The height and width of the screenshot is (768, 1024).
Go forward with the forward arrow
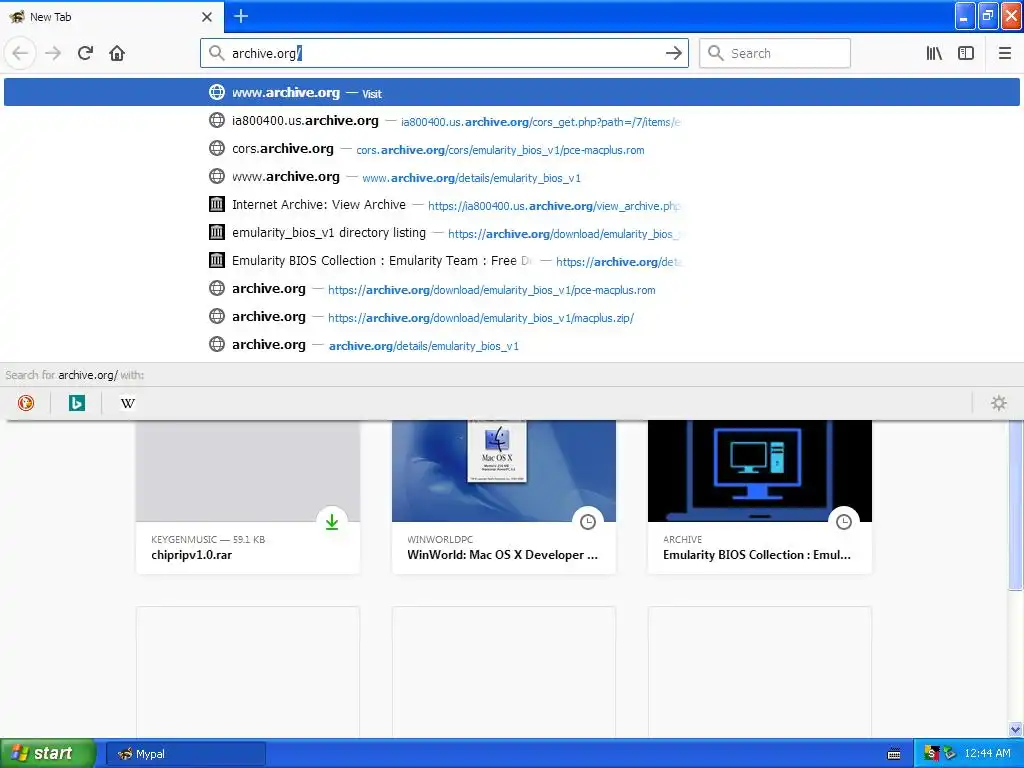click(53, 53)
